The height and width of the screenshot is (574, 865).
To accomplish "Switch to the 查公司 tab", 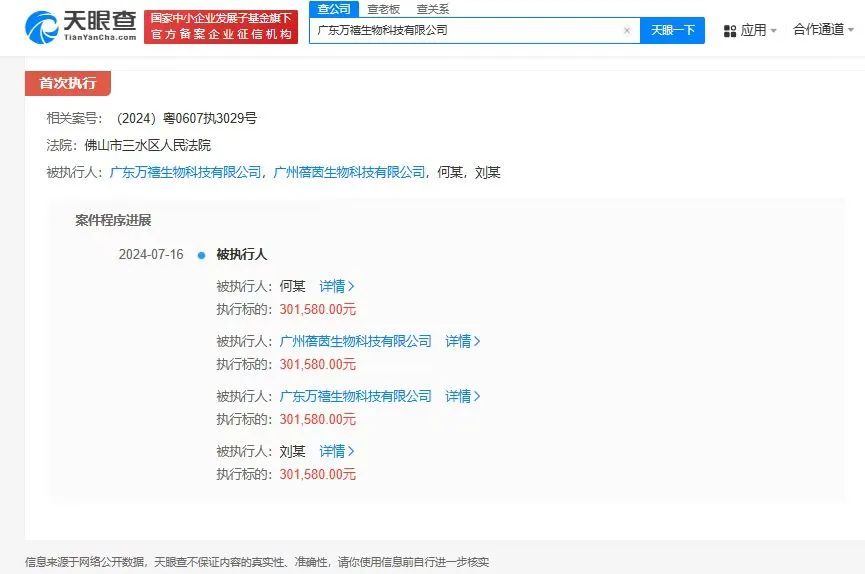I will tap(334, 9).
